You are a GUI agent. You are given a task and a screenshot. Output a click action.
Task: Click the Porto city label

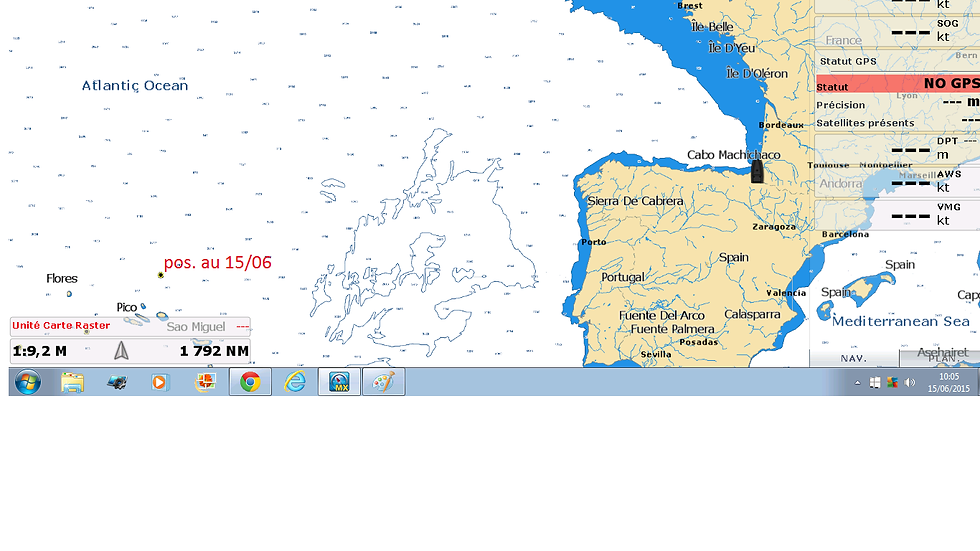pos(594,242)
